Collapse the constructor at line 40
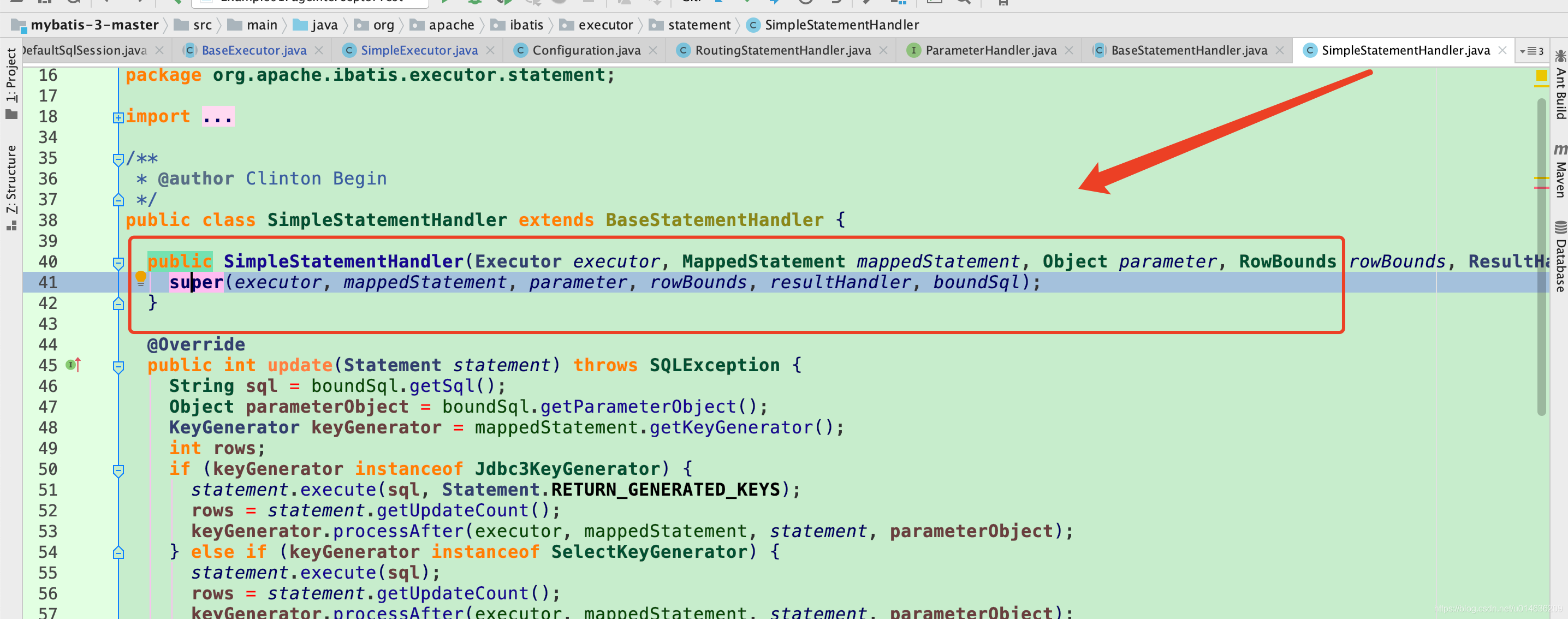The image size is (1568, 619). click(118, 263)
